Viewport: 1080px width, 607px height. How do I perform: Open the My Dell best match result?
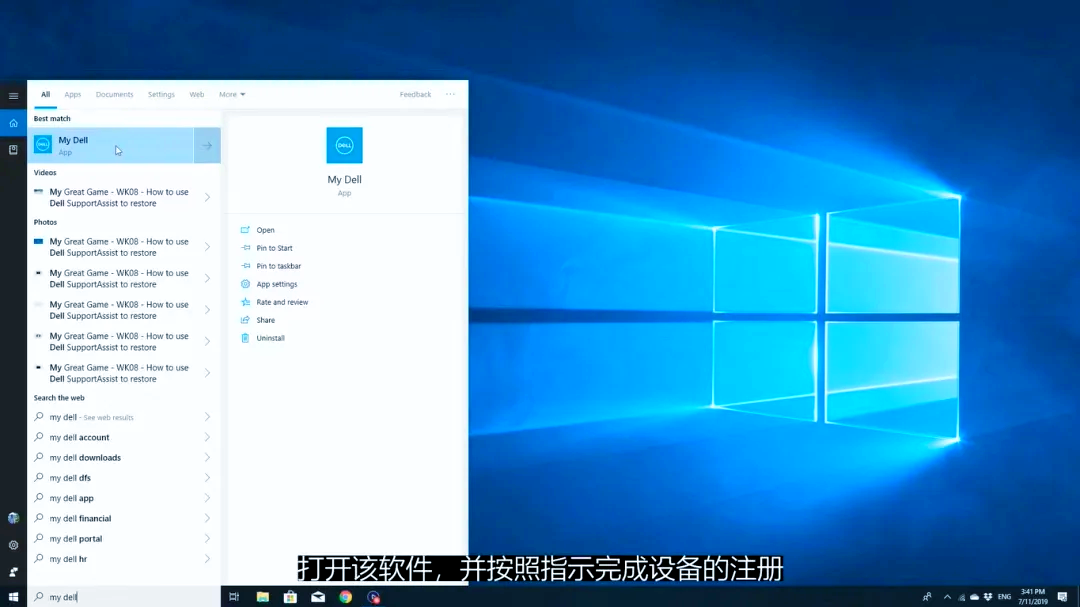pyautogui.click(x=110, y=145)
